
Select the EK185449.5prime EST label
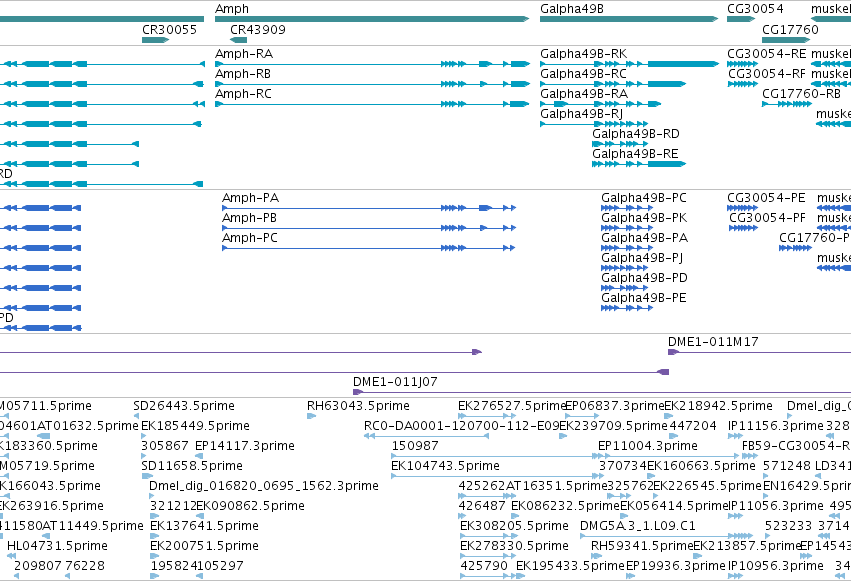click(x=195, y=426)
